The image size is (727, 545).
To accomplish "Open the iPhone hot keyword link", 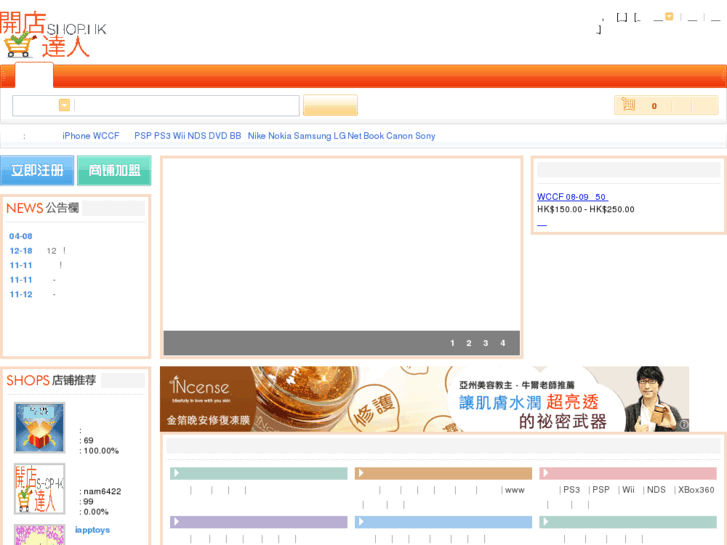I will 77,136.
